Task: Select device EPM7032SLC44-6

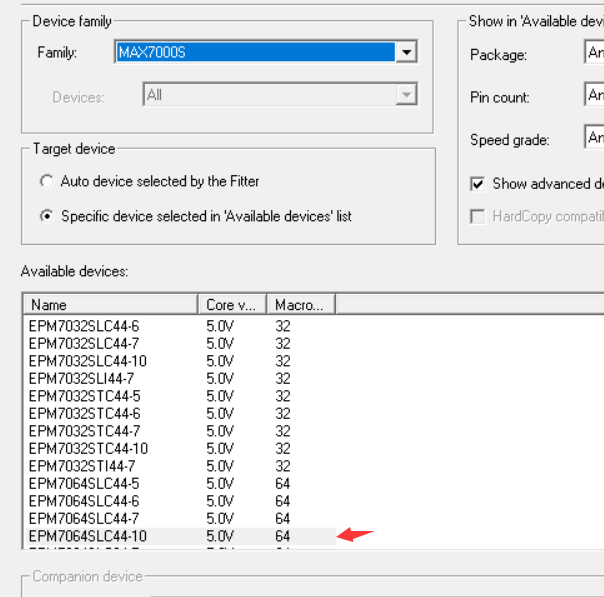Action: pos(84,326)
